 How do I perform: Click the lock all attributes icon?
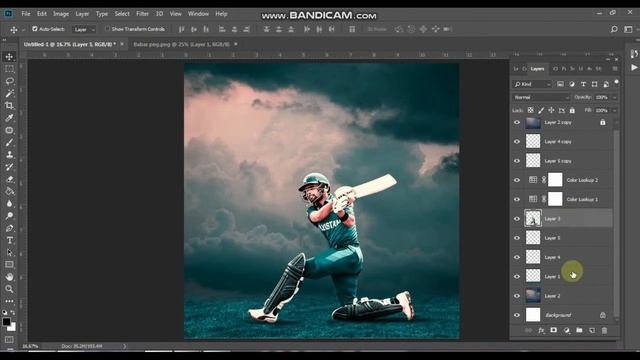(x=572, y=110)
